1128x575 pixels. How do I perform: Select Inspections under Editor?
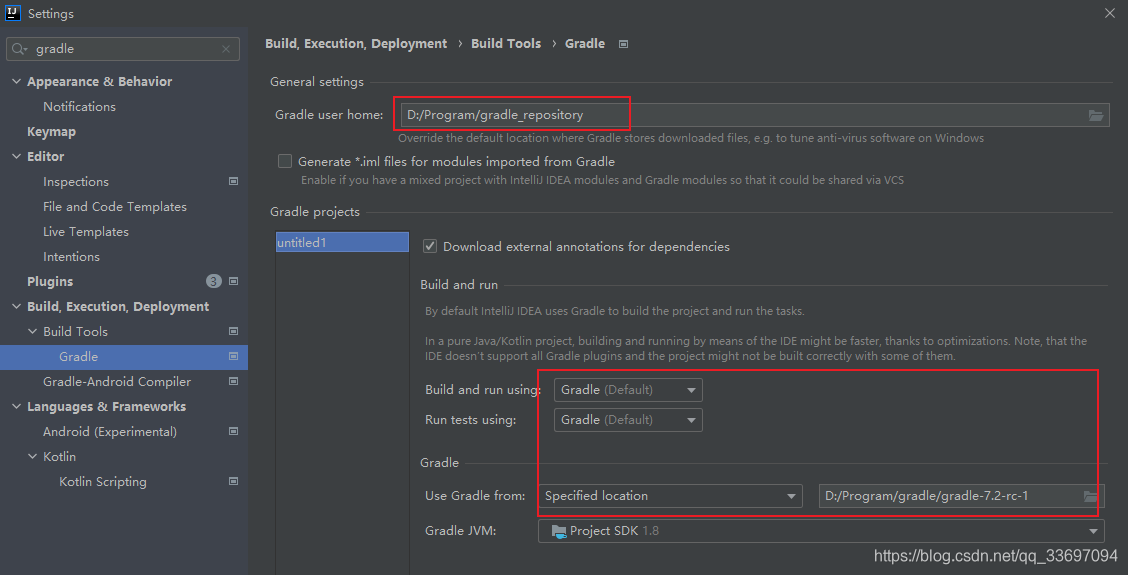coord(76,181)
